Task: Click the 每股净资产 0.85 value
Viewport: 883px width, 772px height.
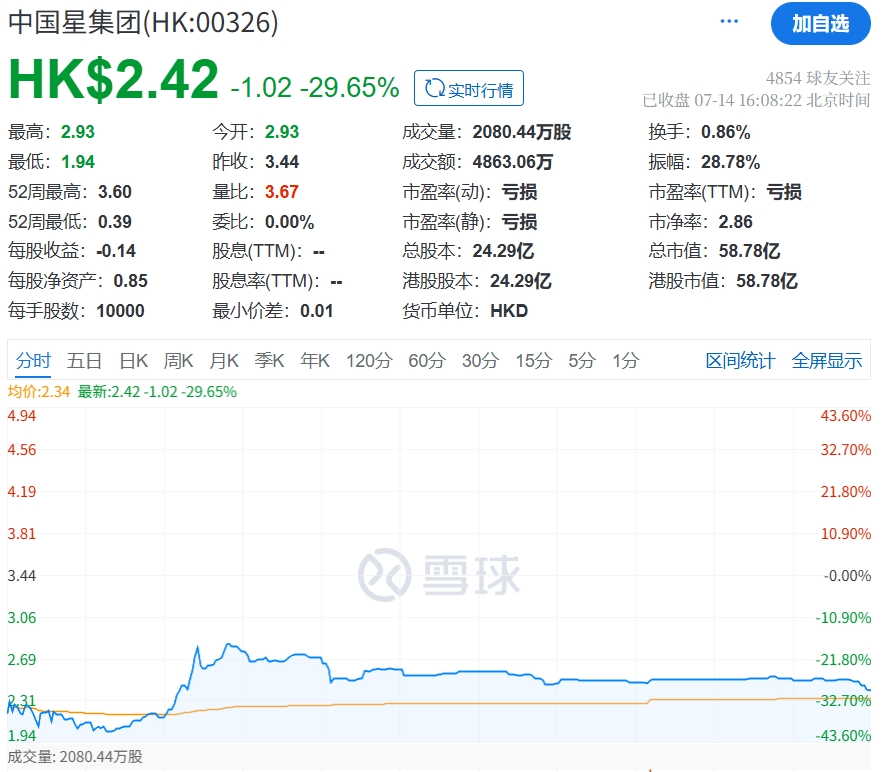Action: point(131,280)
